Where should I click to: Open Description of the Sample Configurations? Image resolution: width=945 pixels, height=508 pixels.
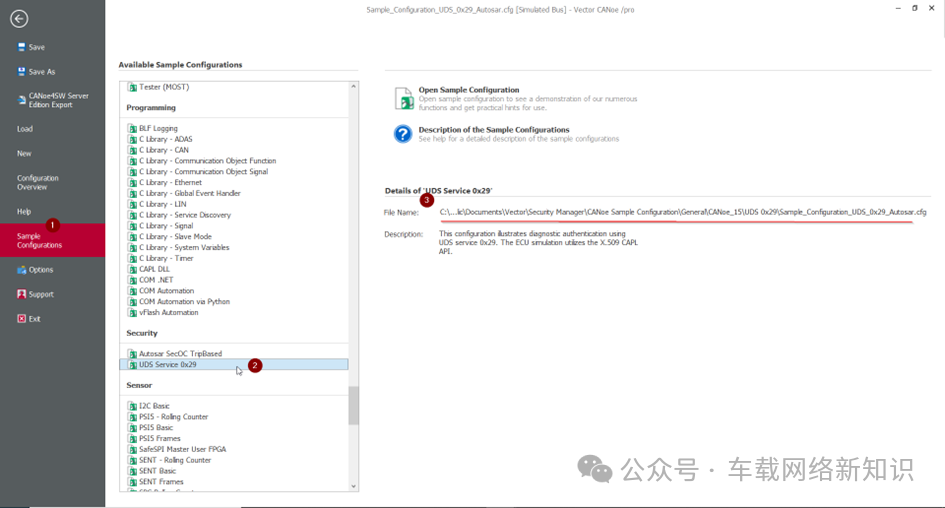point(494,130)
